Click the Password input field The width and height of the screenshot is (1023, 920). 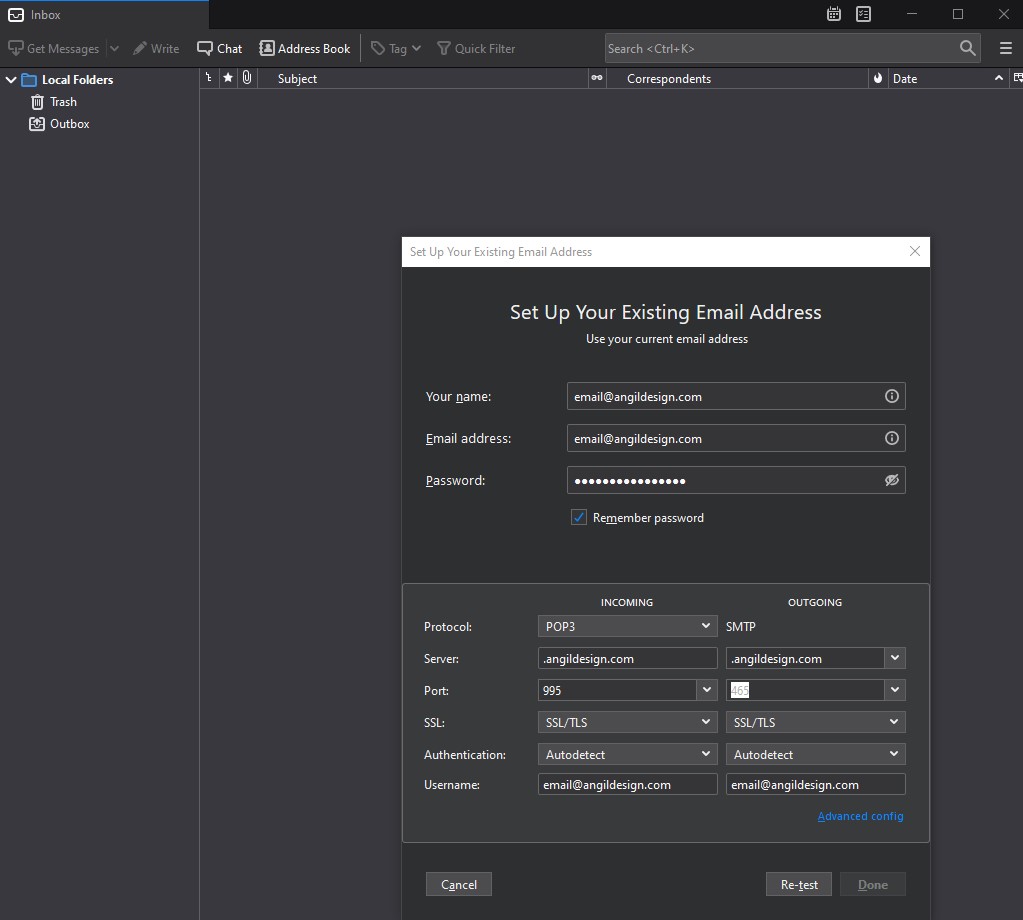click(736, 480)
